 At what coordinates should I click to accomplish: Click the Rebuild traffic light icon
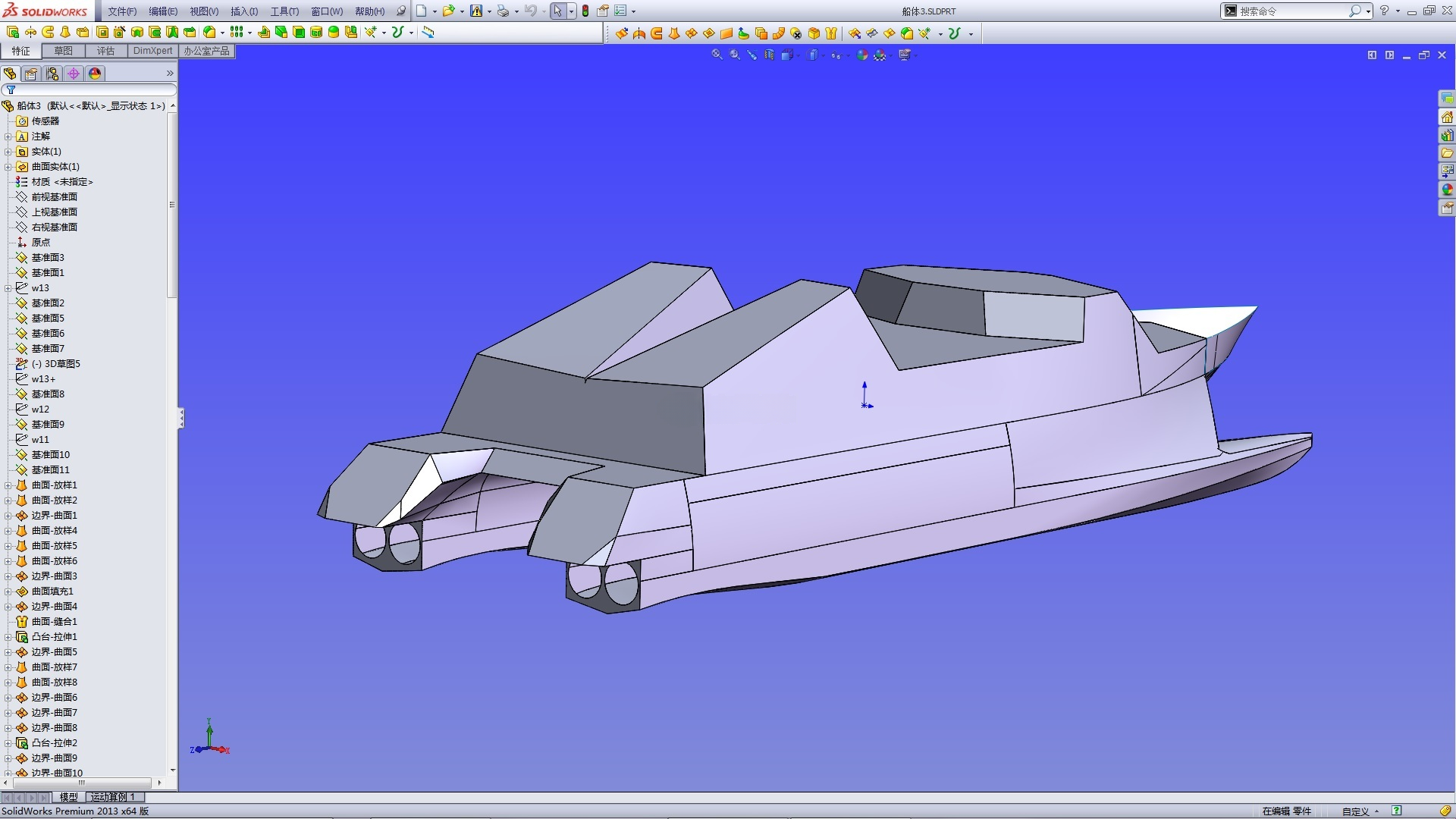click(585, 11)
